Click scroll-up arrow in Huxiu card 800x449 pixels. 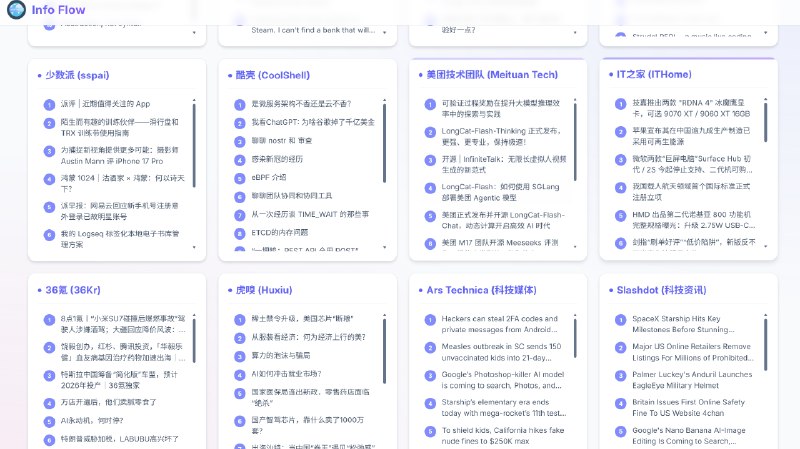[x=384, y=315]
